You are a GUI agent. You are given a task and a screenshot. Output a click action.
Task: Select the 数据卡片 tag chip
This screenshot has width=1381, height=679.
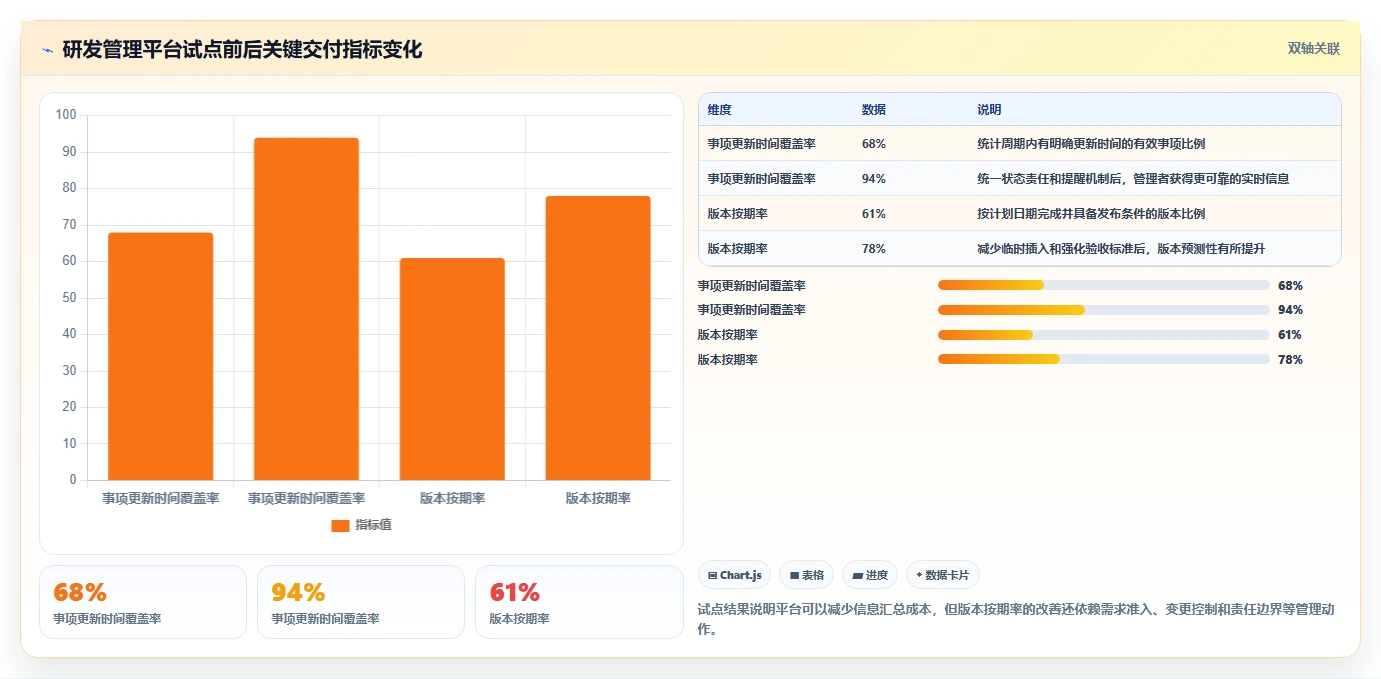[x=943, y=575]
